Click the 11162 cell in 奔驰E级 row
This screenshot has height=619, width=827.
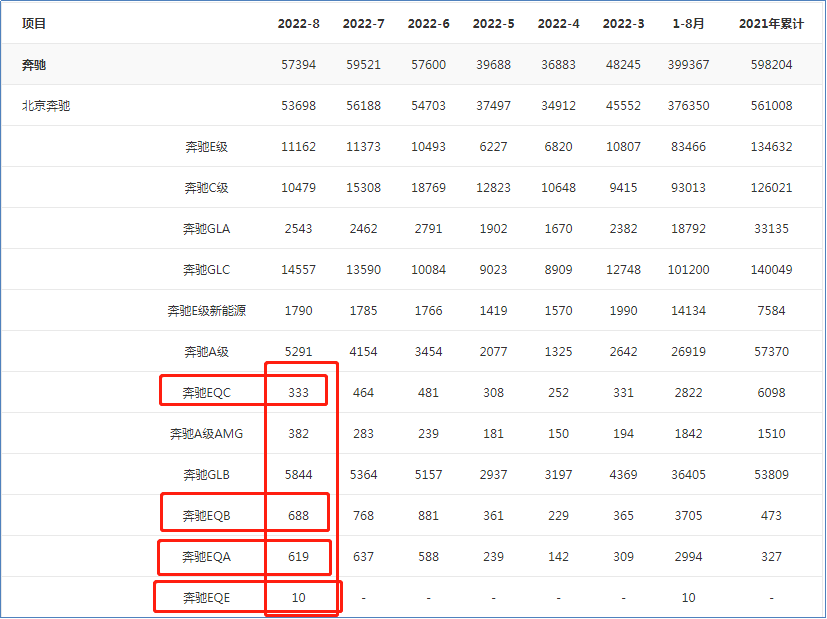(x=299, y=147)
